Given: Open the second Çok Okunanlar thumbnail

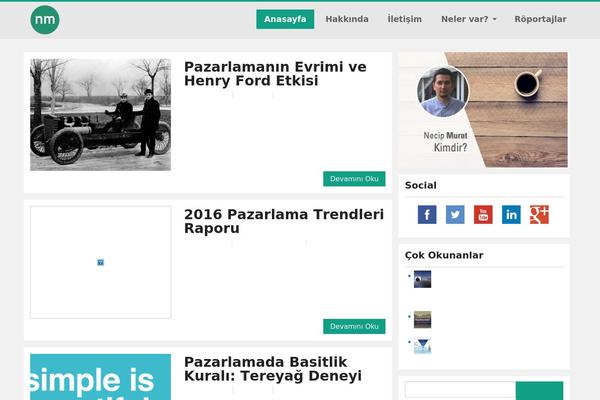Looking at the screenshot, I should click(422, 320).
